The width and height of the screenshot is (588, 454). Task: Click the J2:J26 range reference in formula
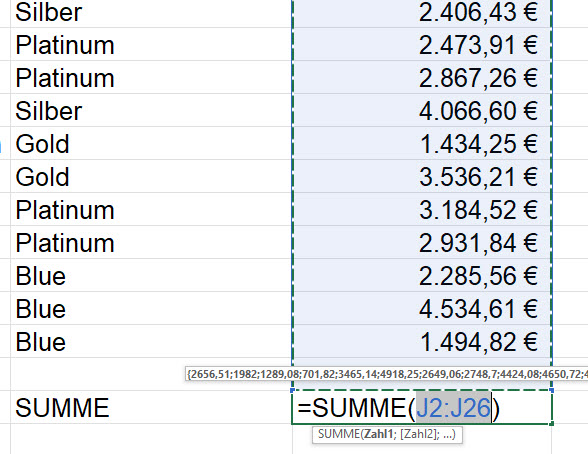point(453,408)
